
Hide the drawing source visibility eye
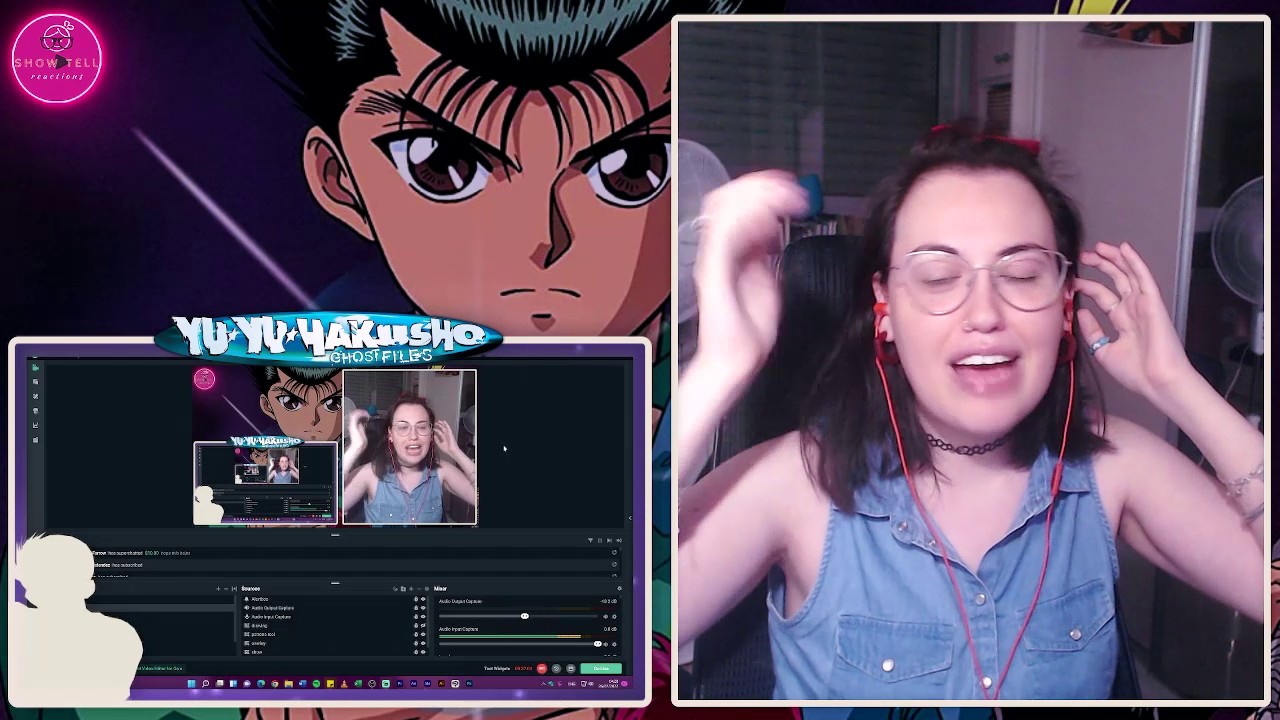422,626
